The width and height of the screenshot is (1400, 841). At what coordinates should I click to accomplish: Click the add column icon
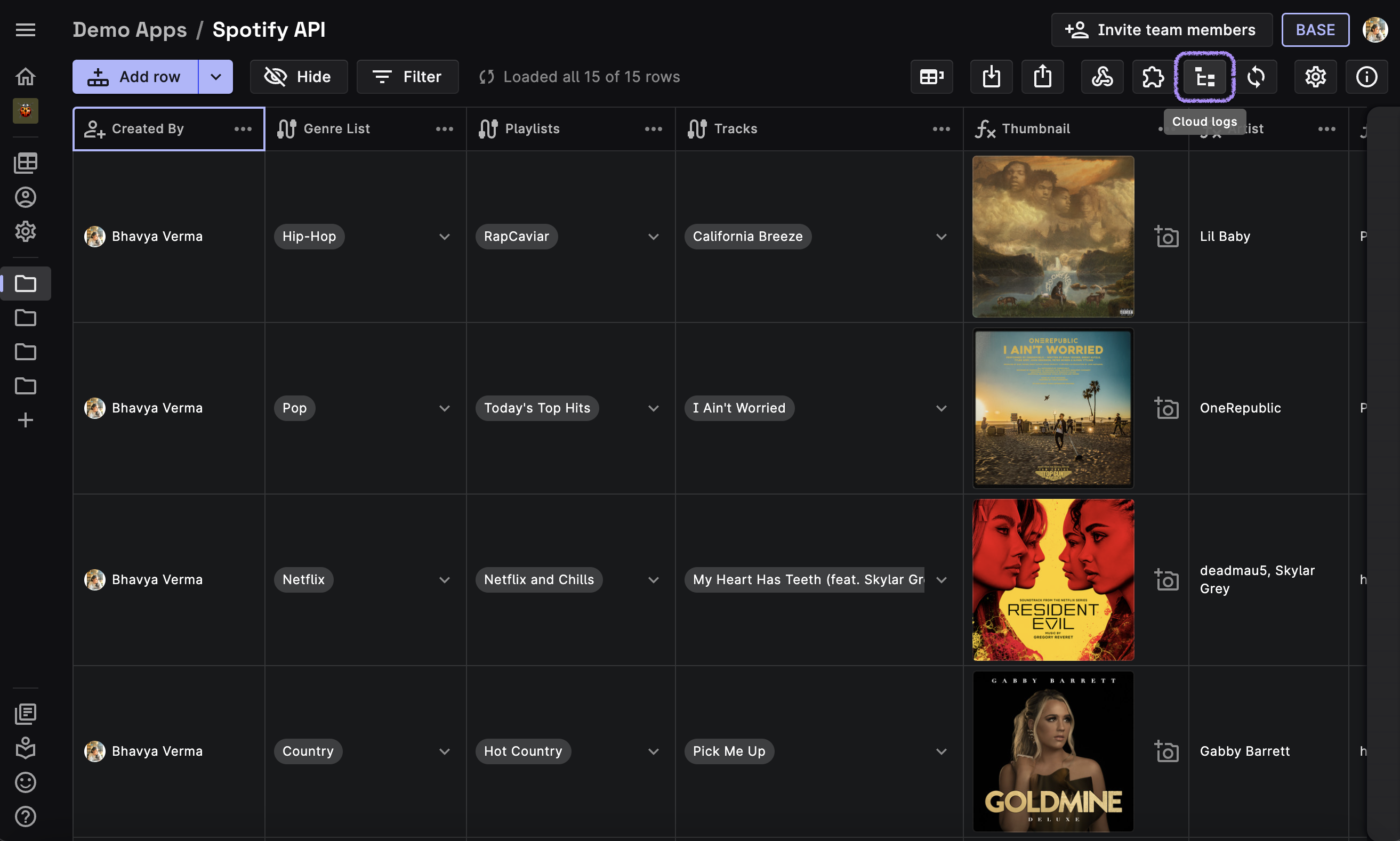pyautogui.click(x=931, y=77)
